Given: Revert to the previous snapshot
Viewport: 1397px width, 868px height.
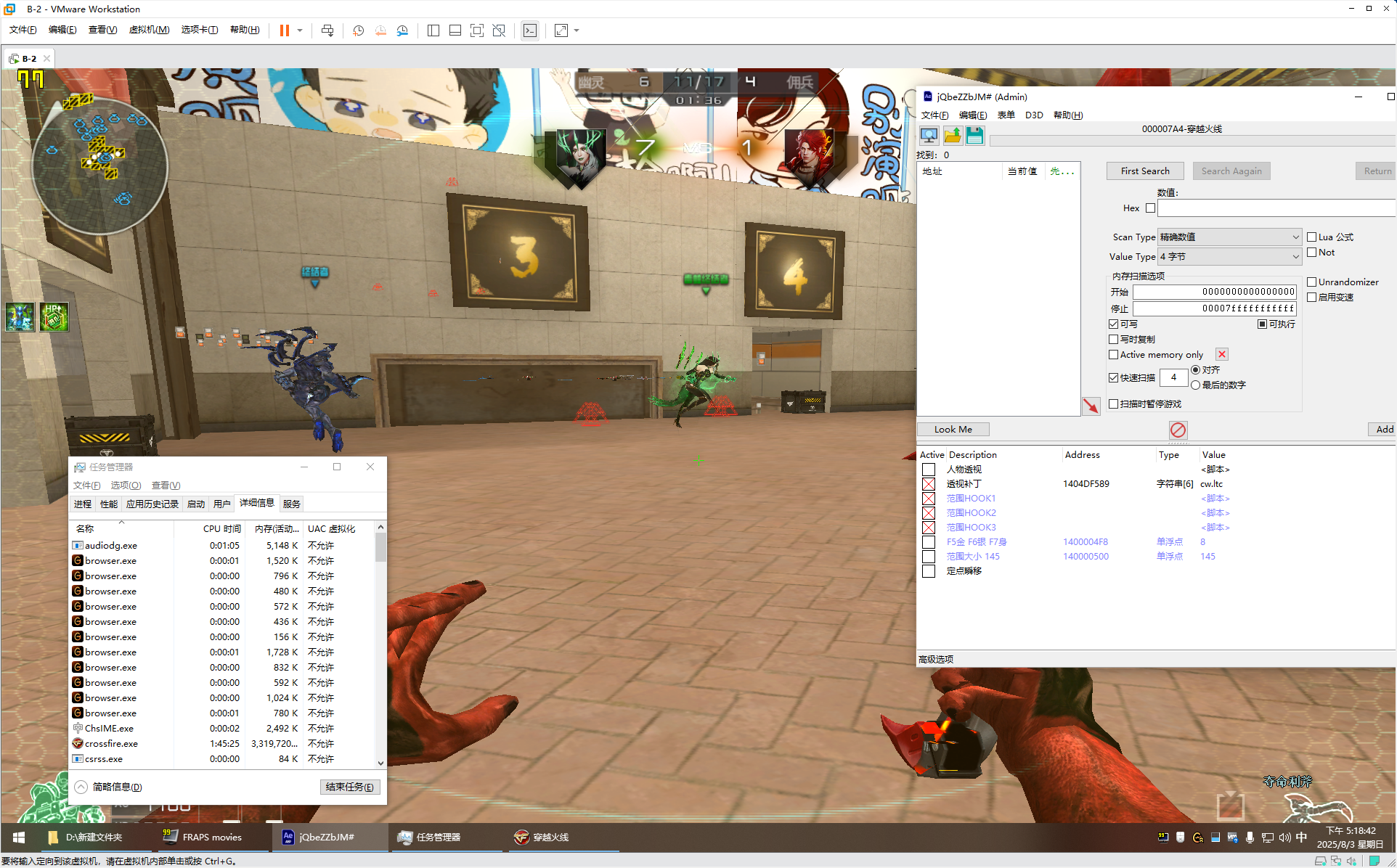Looking at the screenshot, I should 380,30.
